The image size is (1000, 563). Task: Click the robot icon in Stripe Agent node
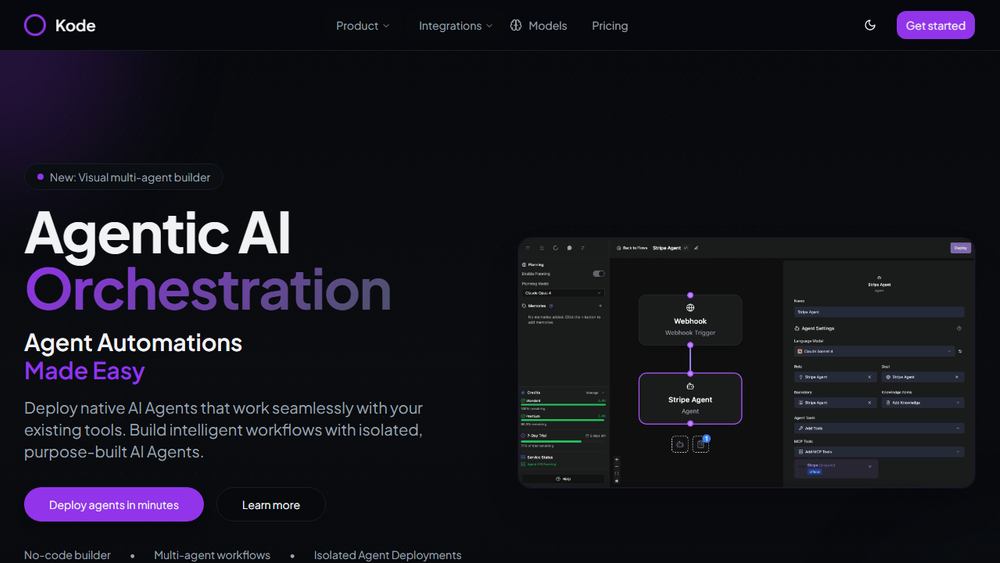[690, 386]
